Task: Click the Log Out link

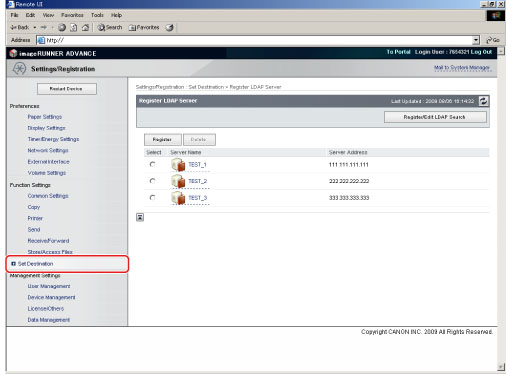Action: 481,52
